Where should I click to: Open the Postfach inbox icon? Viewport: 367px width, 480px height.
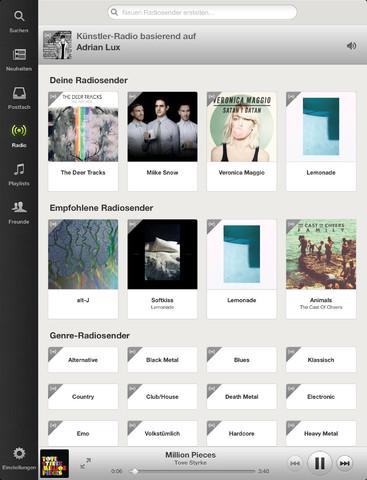[19, 93]
